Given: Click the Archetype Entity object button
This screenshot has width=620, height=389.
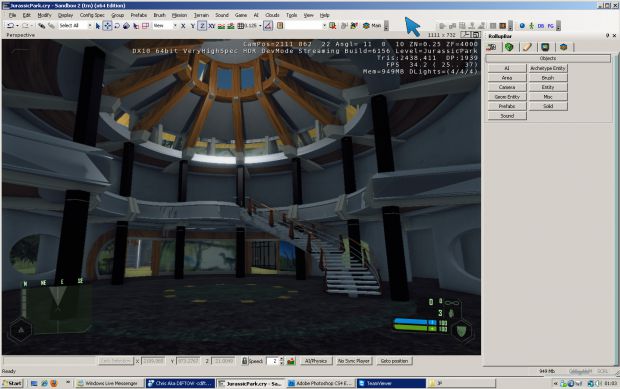Looking at the screenshot, I should [x=548, y=68].
